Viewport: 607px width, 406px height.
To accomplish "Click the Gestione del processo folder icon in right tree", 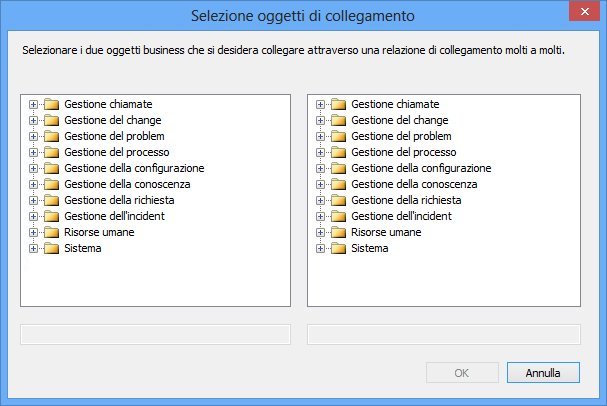I will coord(338,152).
